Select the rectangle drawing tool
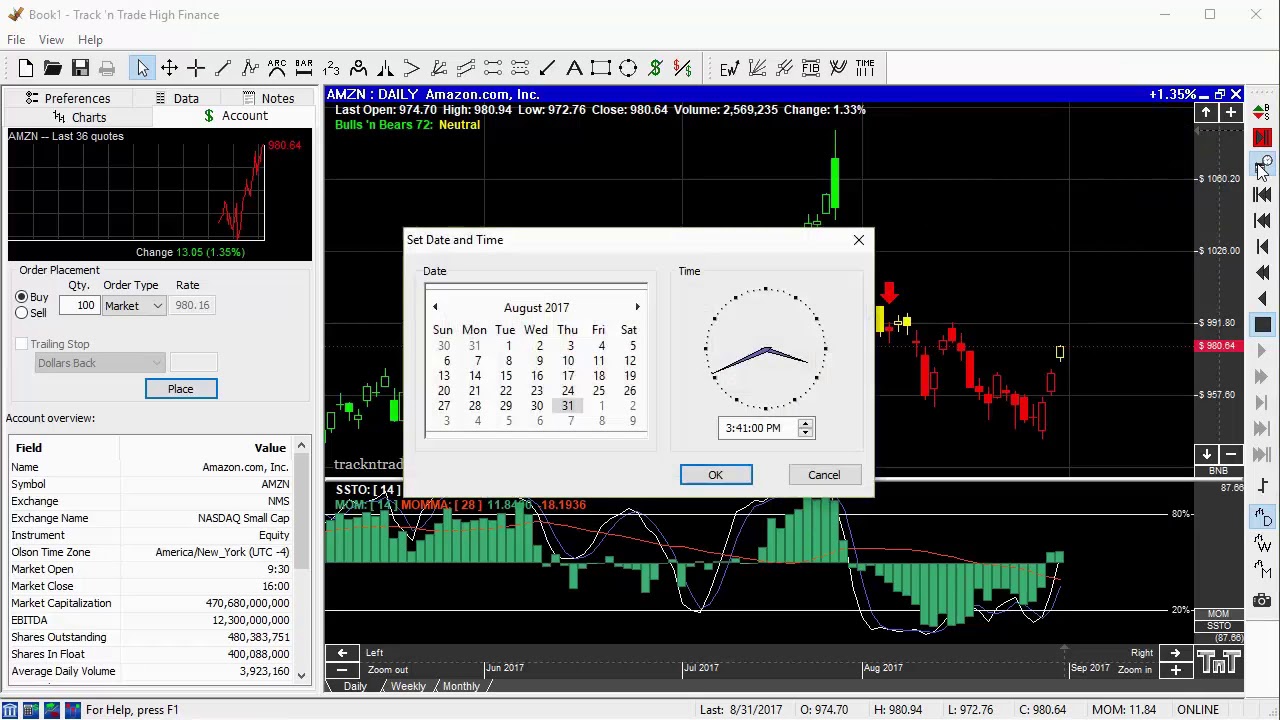1280x720 pixels. 601,68
